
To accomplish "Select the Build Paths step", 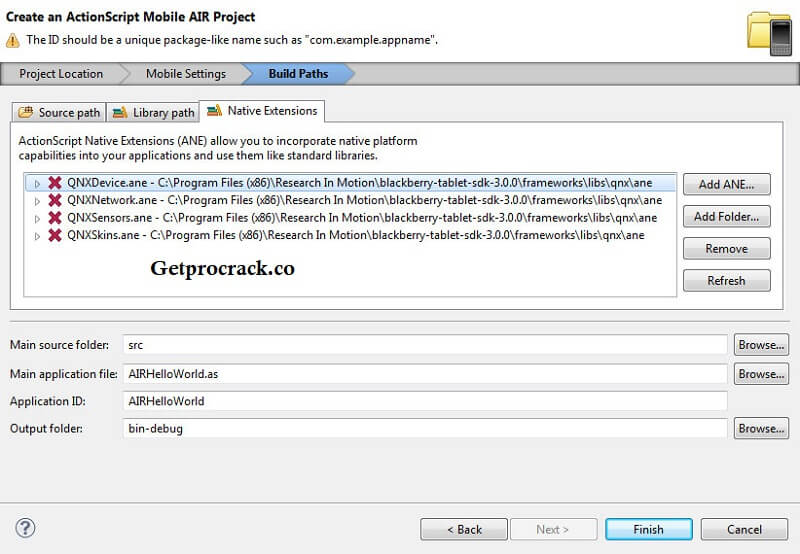I will pyautogui.click(x=298, y=74).
